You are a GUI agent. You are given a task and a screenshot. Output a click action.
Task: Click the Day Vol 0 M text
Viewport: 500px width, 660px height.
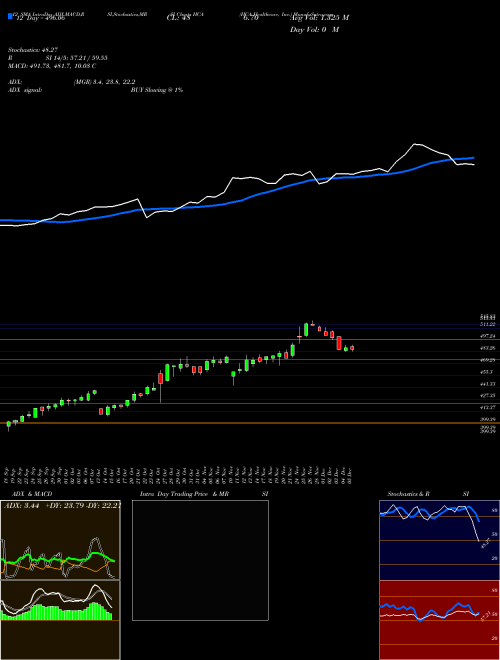coord(314,30)
